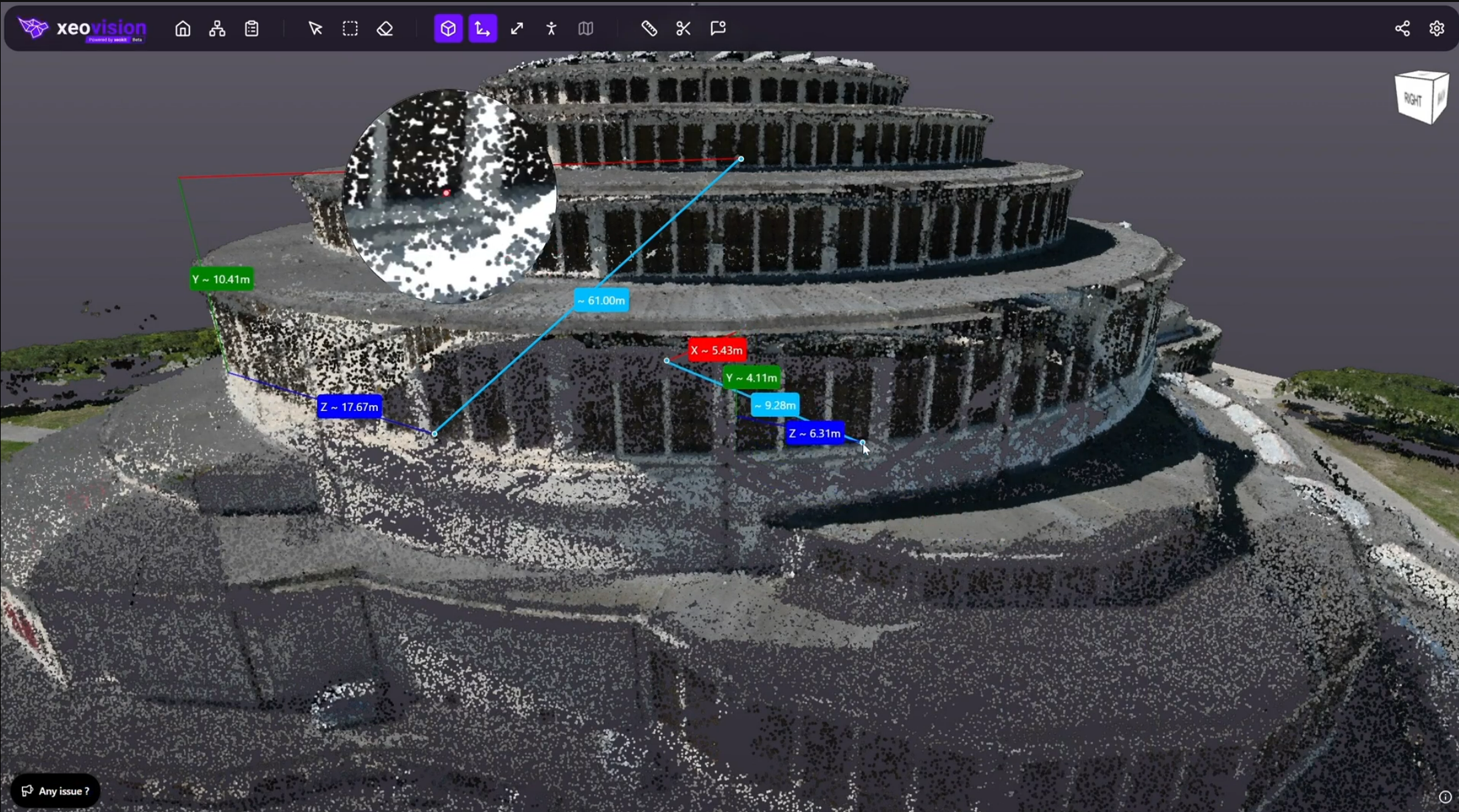This screenshot has height=812, width=1459.
Task: Click the 'Any issue ?' button
Action: [x=55, y=791]
